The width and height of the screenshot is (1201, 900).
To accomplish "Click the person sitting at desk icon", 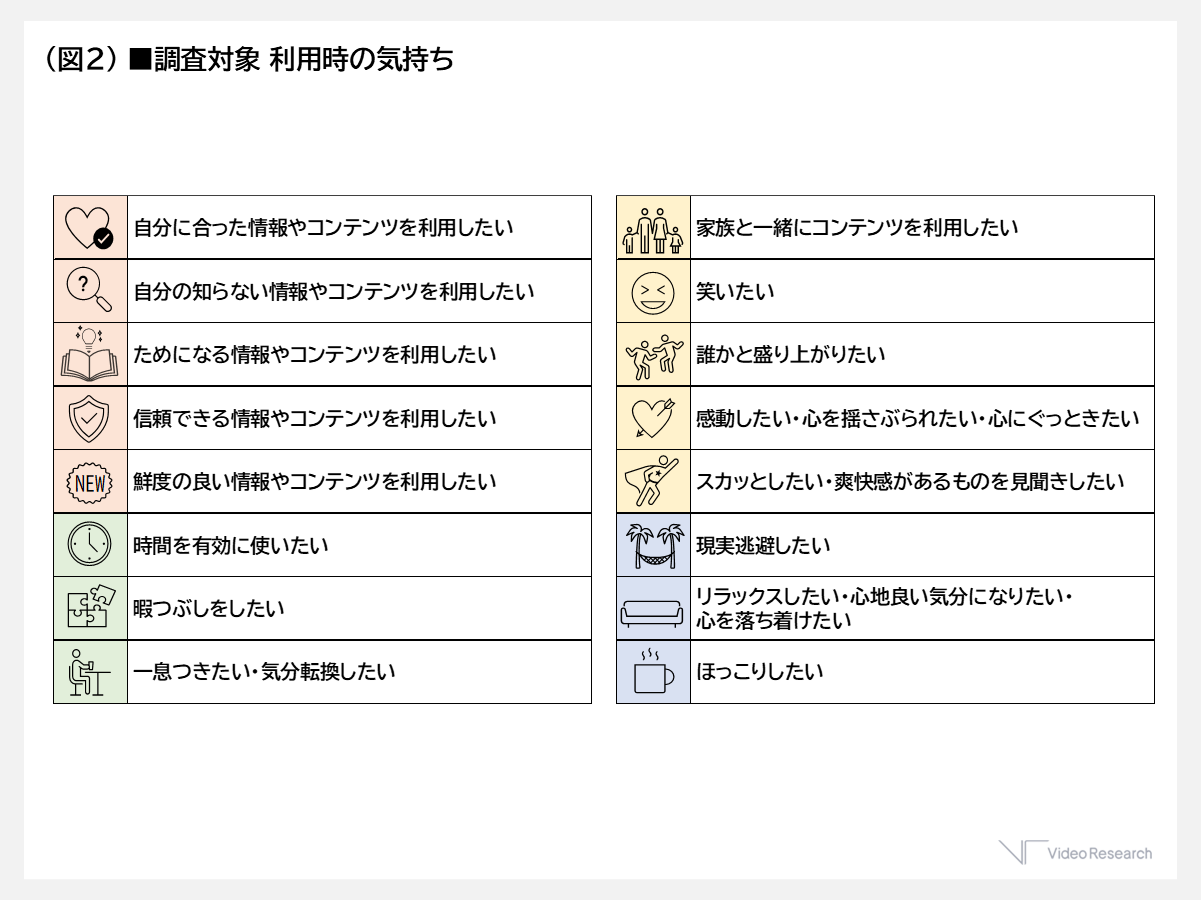I will click(x=89, y=672).
